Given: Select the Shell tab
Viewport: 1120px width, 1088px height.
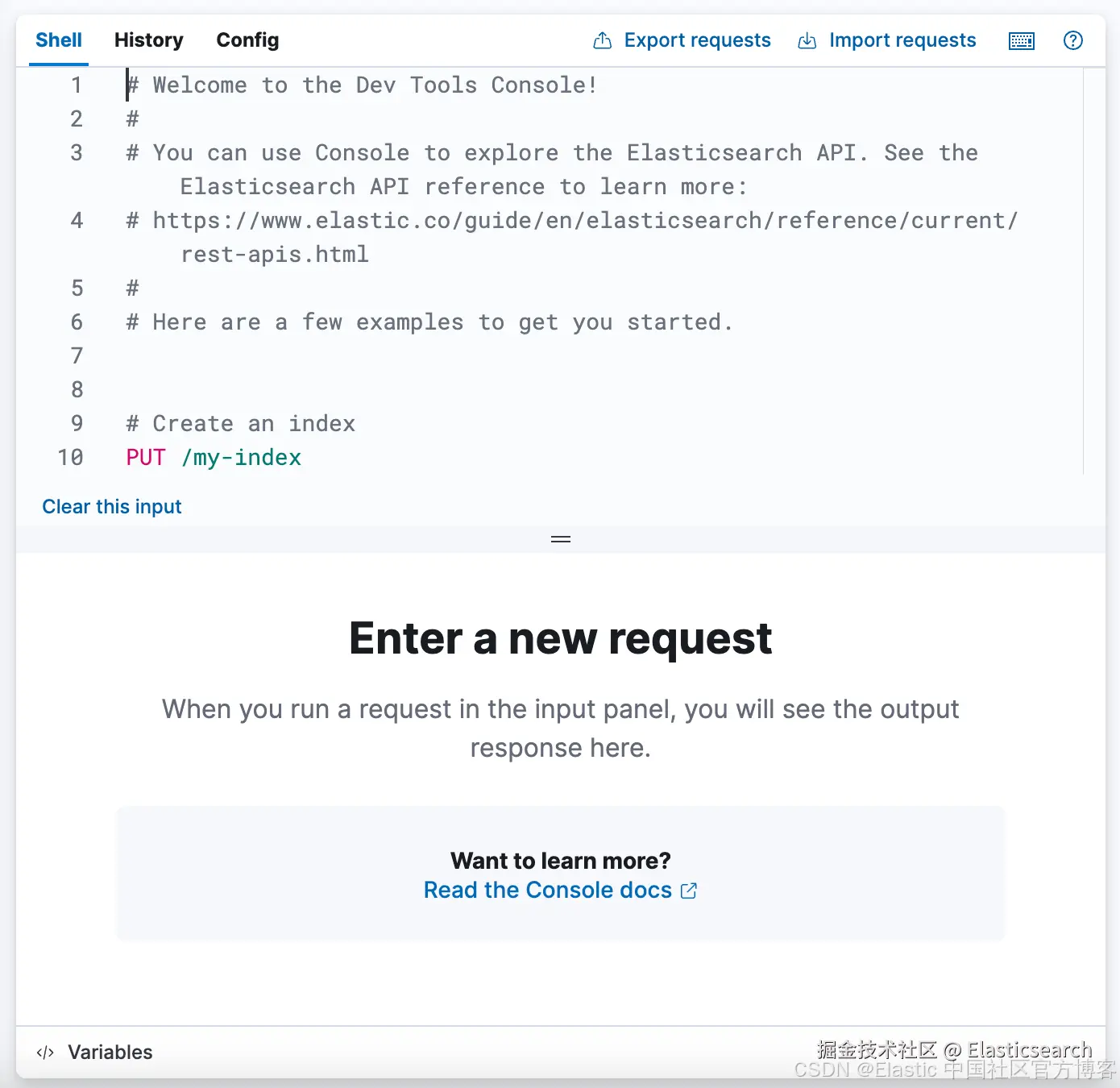Looking at the screenshot, I should (59, 40).
